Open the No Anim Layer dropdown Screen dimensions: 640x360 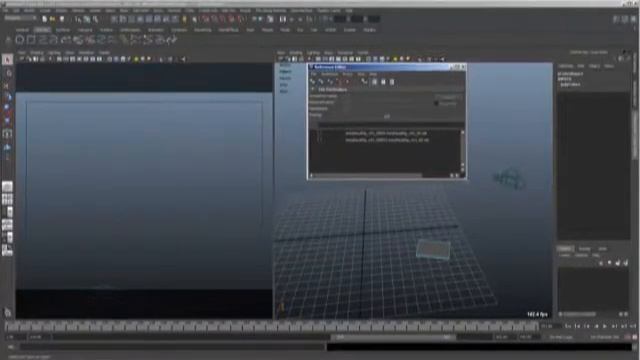click(561, 337)
